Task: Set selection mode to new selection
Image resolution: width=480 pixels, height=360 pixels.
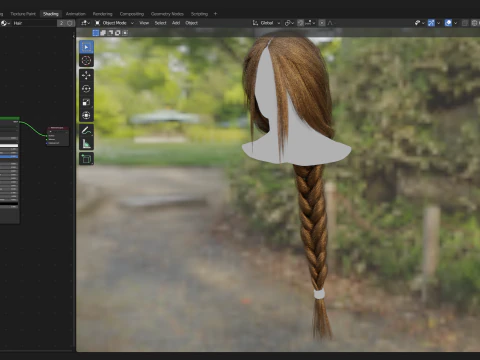Action: [96, 33]
